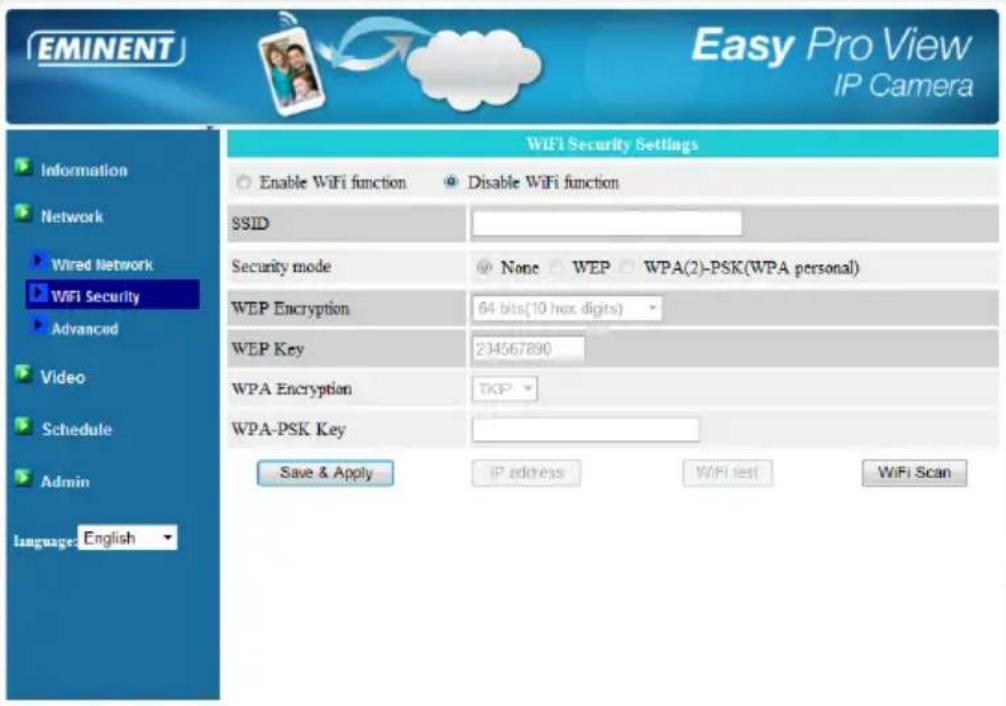
Task: Click the blue arrow icon beside WiFi Security
Action: (x=38, y=293)
